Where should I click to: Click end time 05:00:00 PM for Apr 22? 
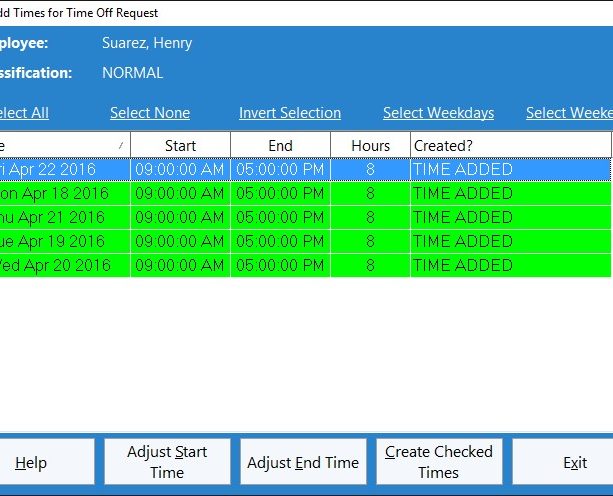[280, 170]
